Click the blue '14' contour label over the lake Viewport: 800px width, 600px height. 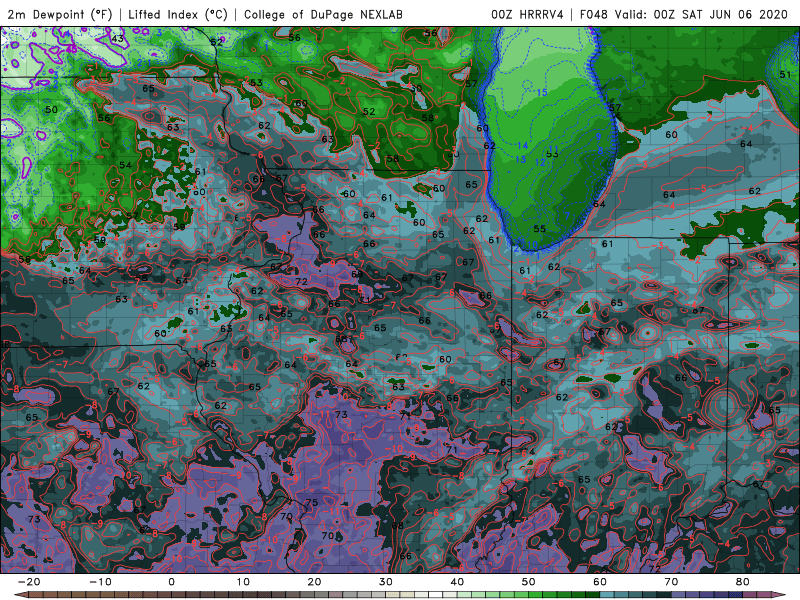pyautogui.click(x=522, y=146)
